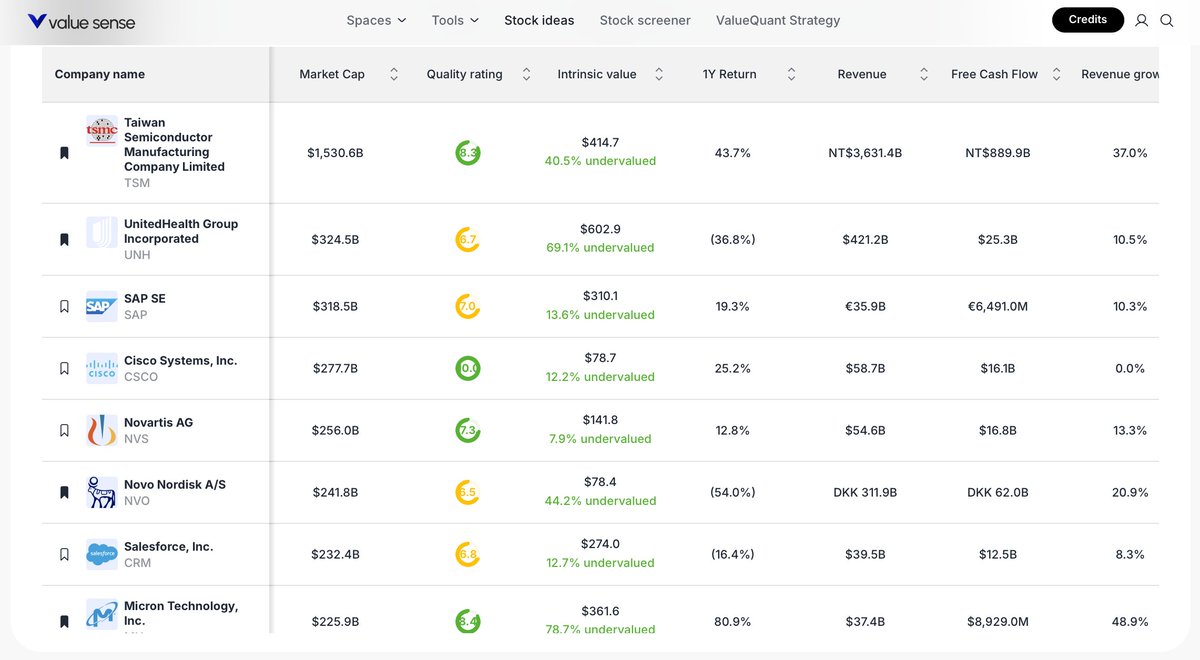Open UnitedHealth Group Incorporated link

coord(181,232)
